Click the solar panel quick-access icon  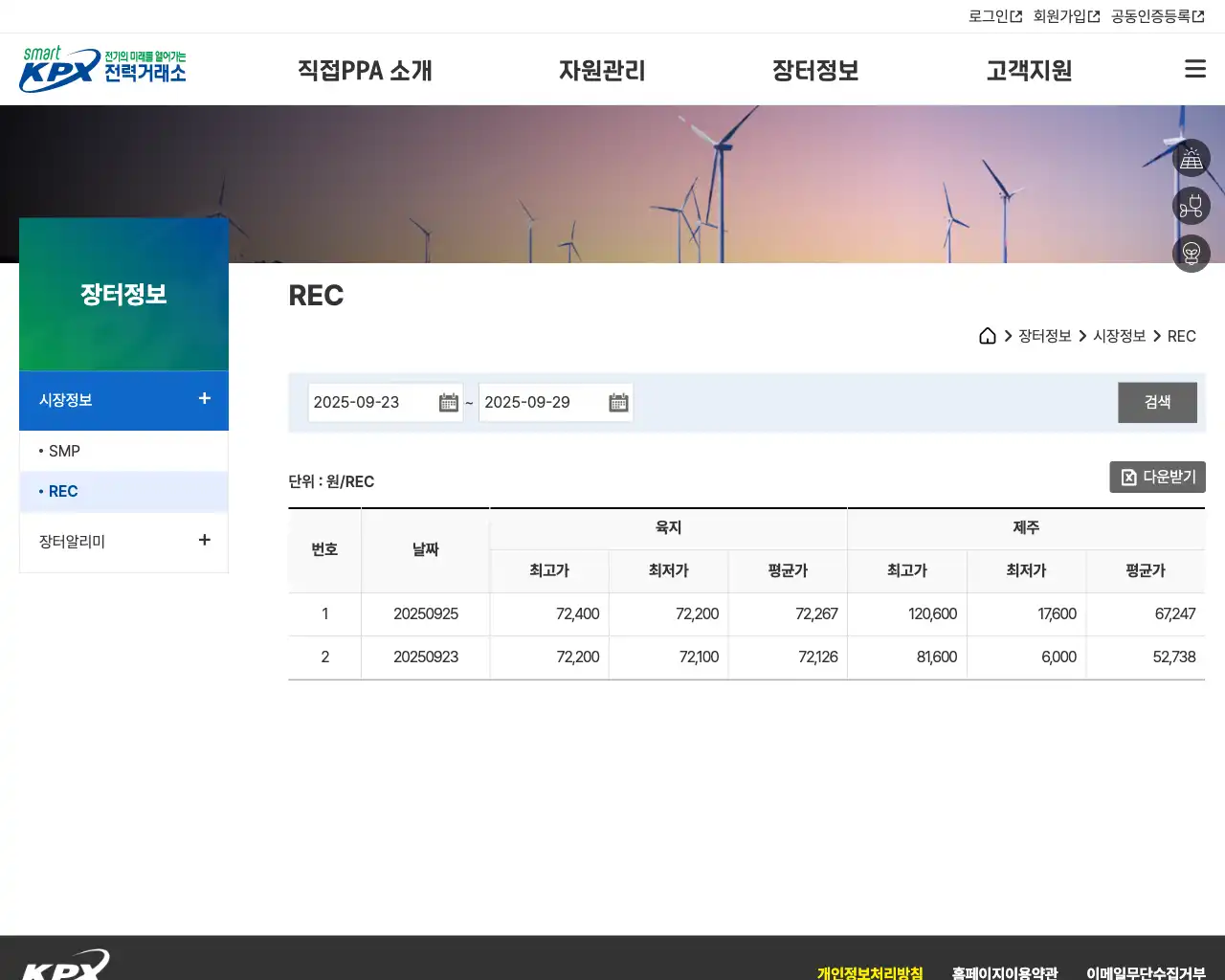click(1192, 158)
